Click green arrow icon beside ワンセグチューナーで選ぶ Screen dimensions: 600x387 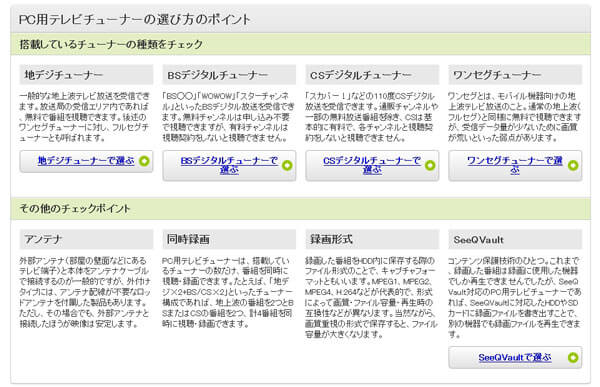[573, 165]
